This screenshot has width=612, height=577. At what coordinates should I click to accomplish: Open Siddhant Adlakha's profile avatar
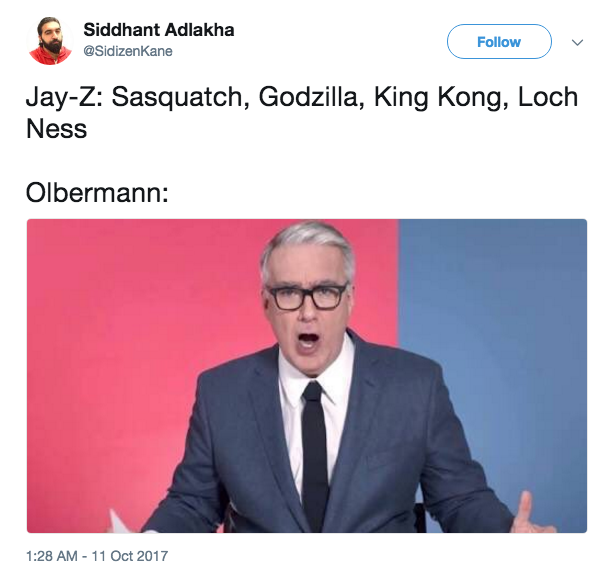click(50, 41)
